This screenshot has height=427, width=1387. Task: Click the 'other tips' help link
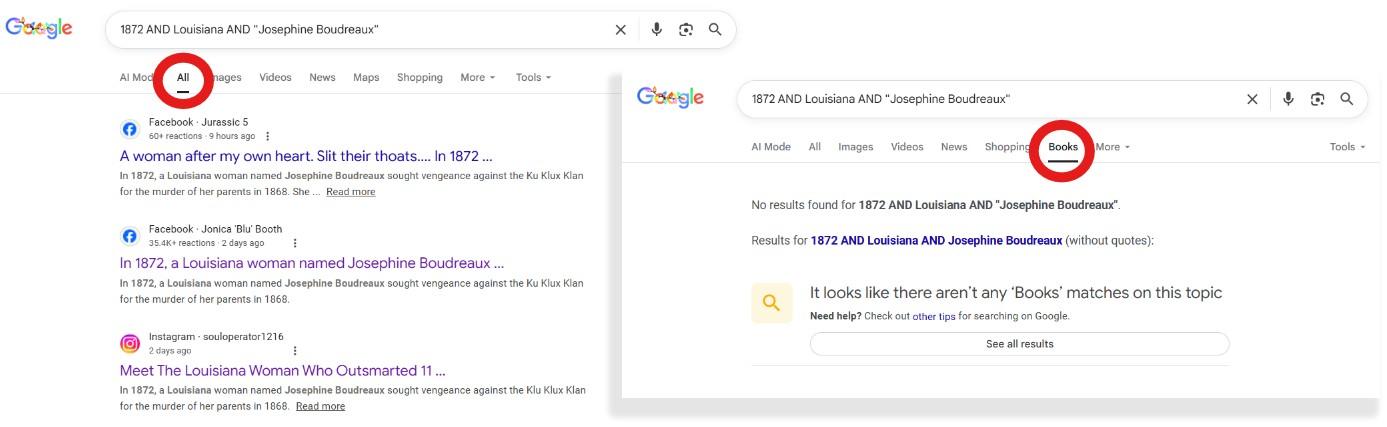934,316
